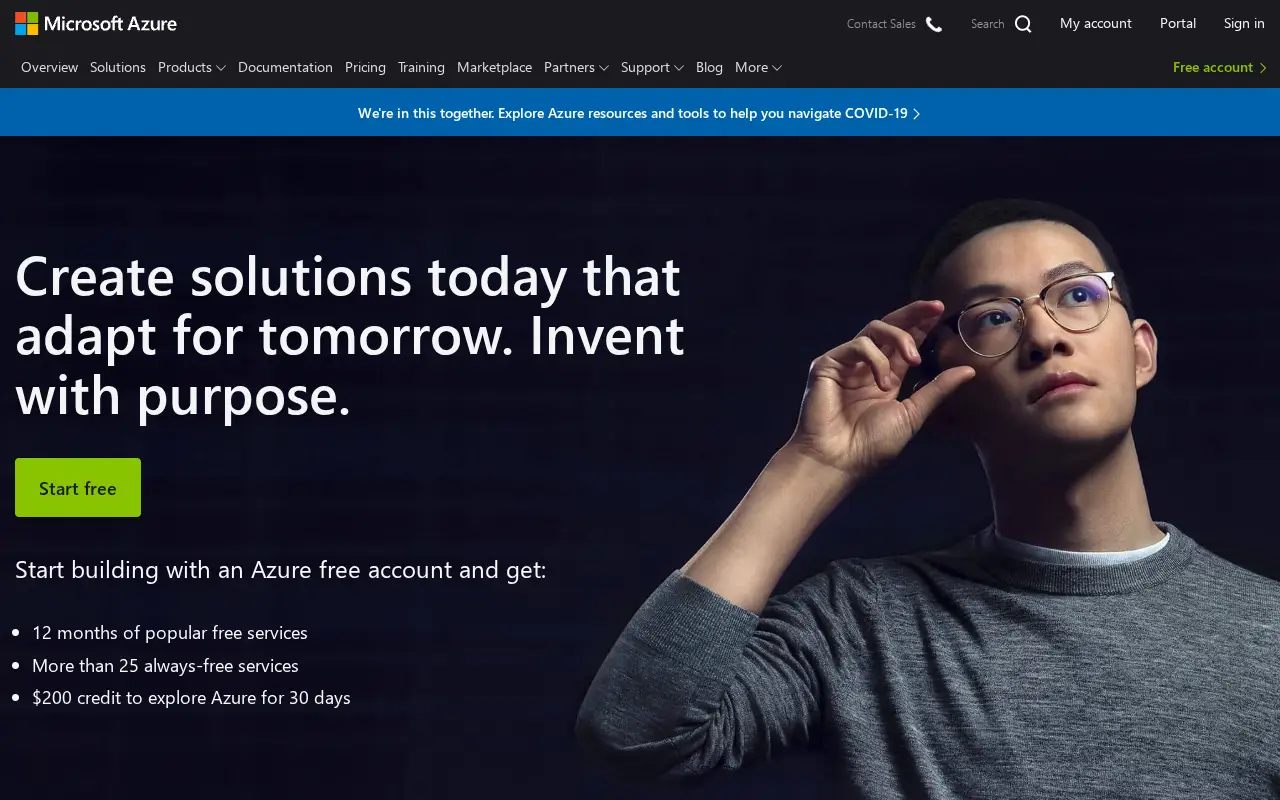The width and height of the screenshot is (1280, 800).
Task: Click the Free account arrow chevron
Action: (1263, 68)
